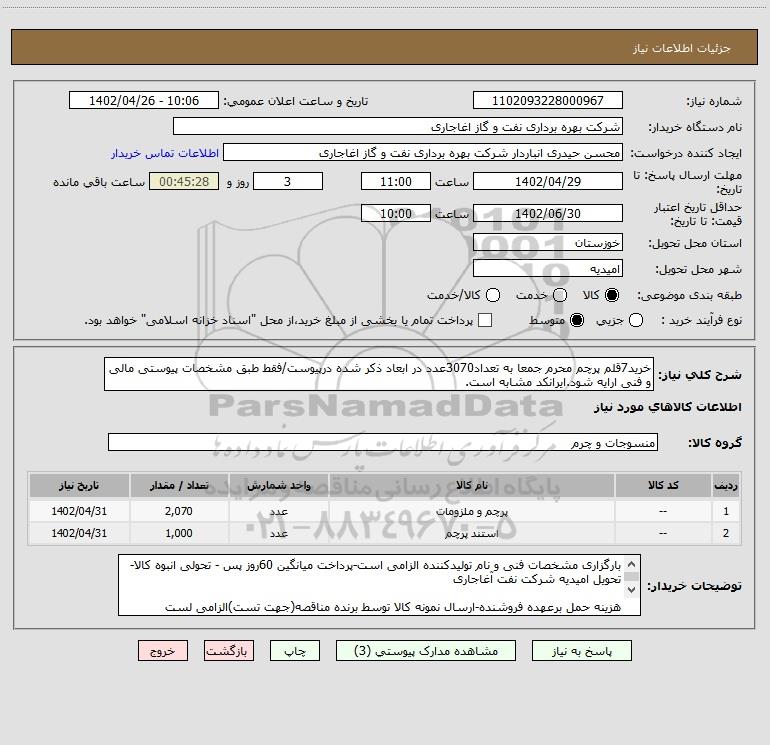This screenshot has width=770, height=745.
Task: Click column header تعداد / مقدار
Action: 179,485
